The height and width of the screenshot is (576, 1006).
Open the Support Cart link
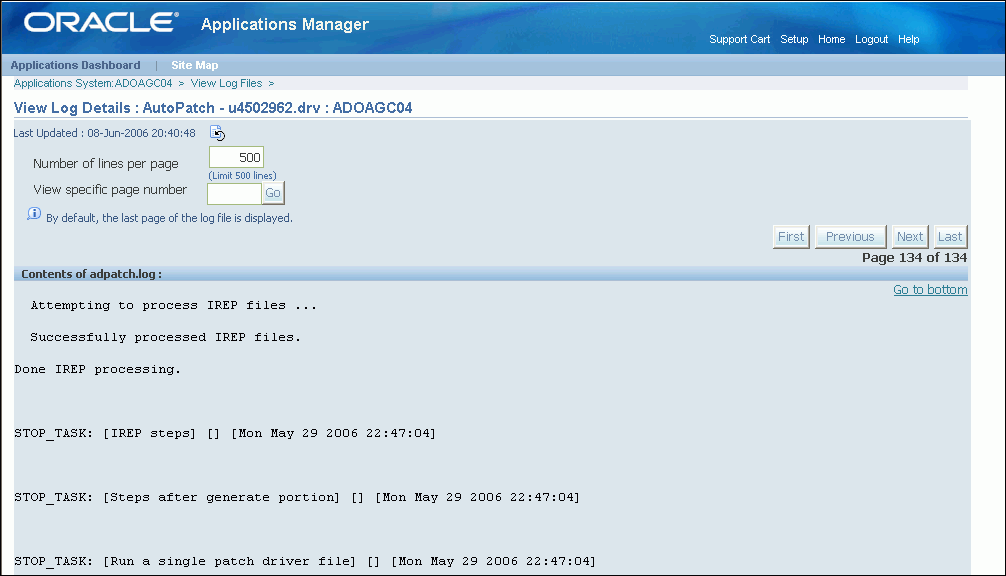pos(739,39)
